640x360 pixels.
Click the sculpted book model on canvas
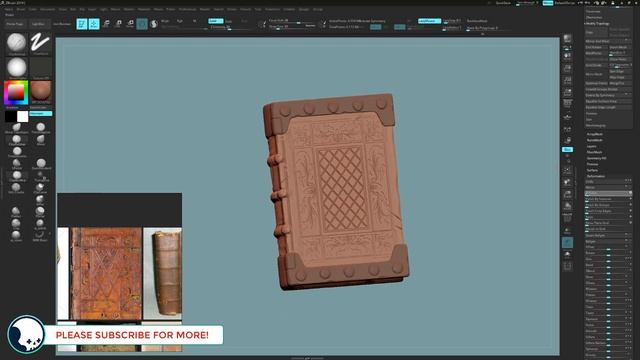tap(336, 191)
